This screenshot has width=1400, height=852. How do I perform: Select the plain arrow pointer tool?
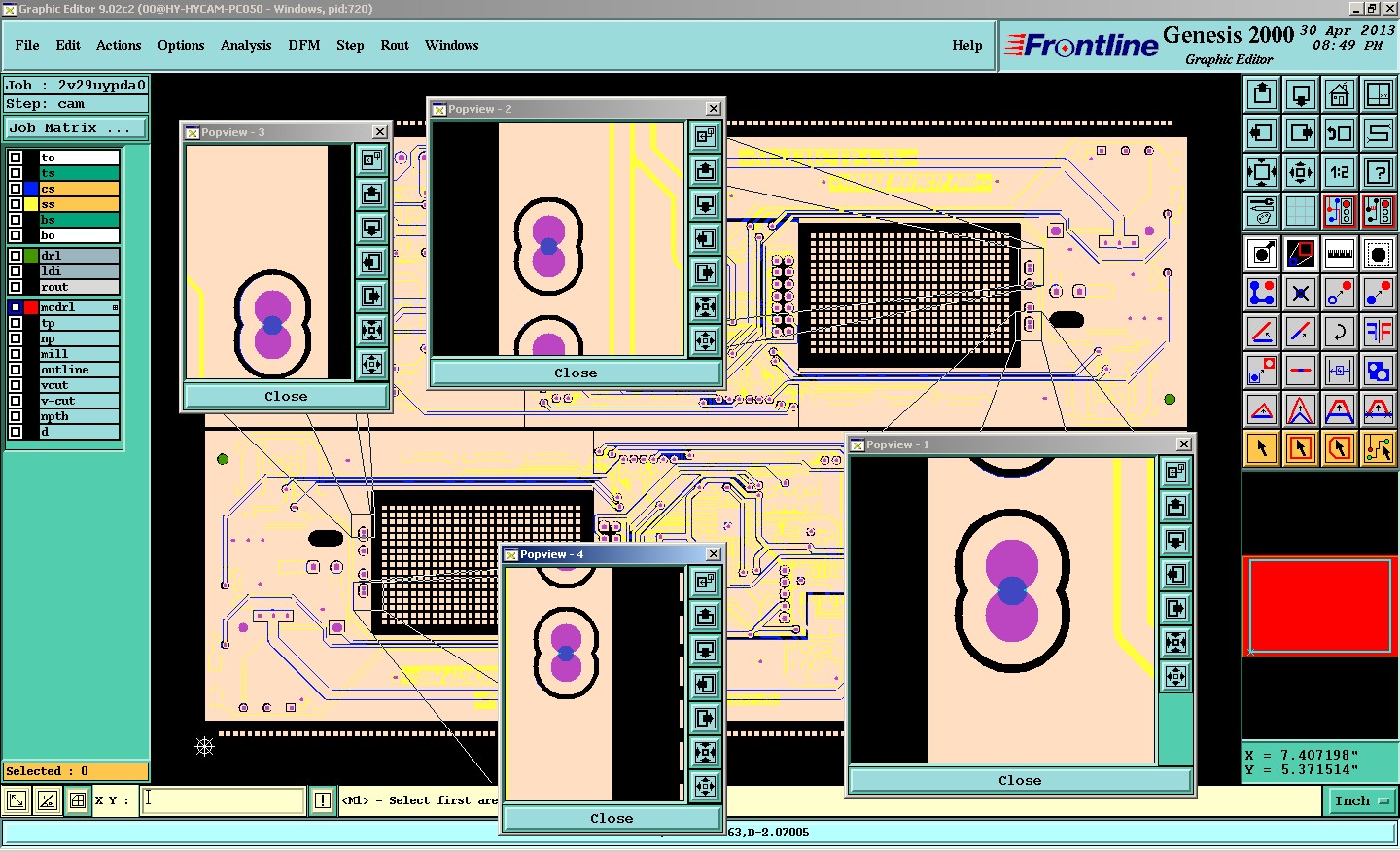click(x=1262, y=448)
